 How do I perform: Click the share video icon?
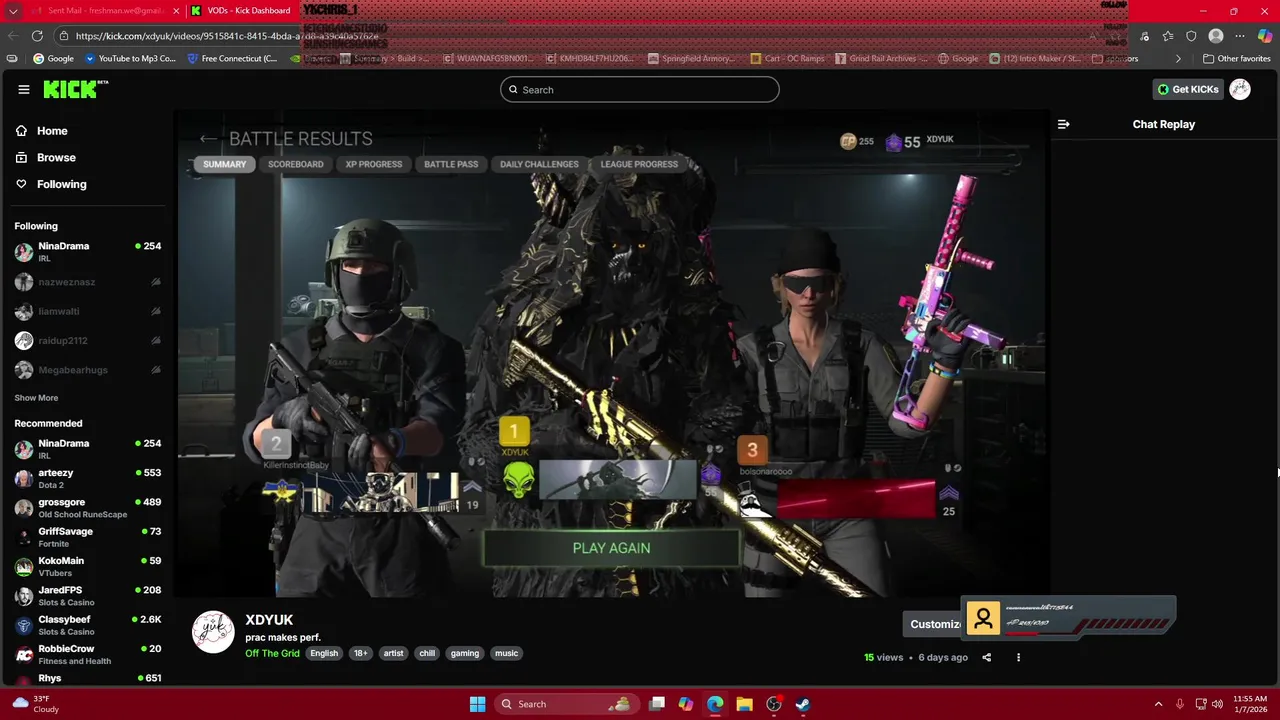click(987, 657)
